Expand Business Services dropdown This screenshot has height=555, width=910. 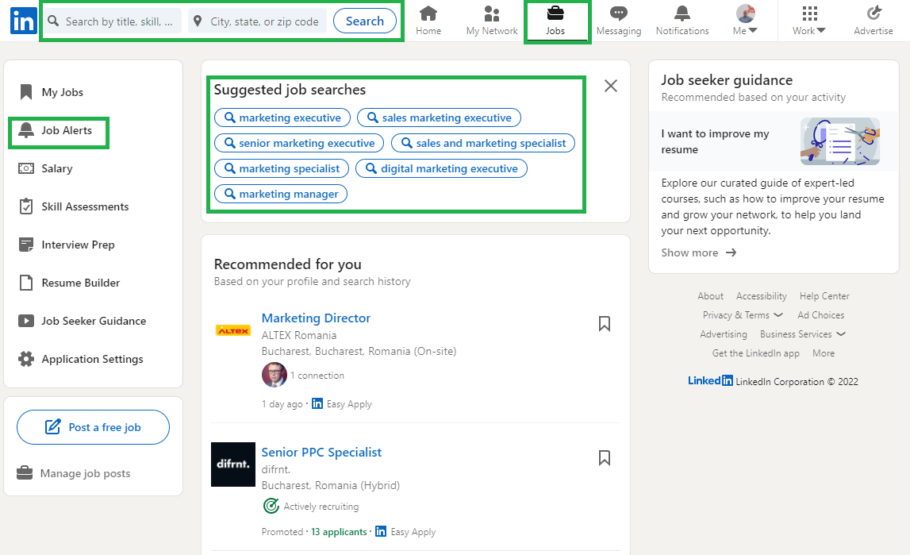(x=803, y=334)
